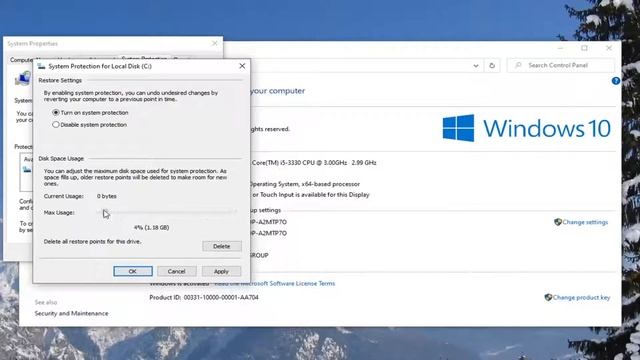Click the Search Control Panel field
The image size is (640, 360).
(x=560, y=65)
